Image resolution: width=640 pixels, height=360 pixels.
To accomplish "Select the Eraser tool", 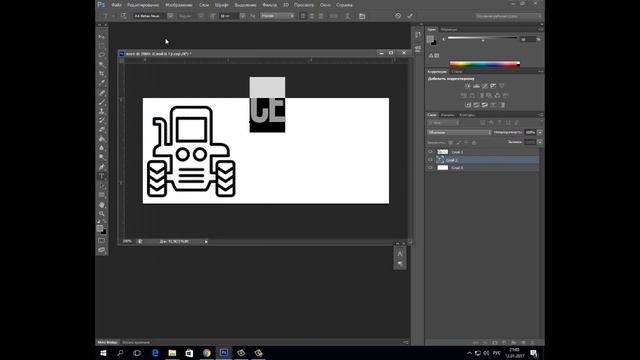I will coord(102,130).
